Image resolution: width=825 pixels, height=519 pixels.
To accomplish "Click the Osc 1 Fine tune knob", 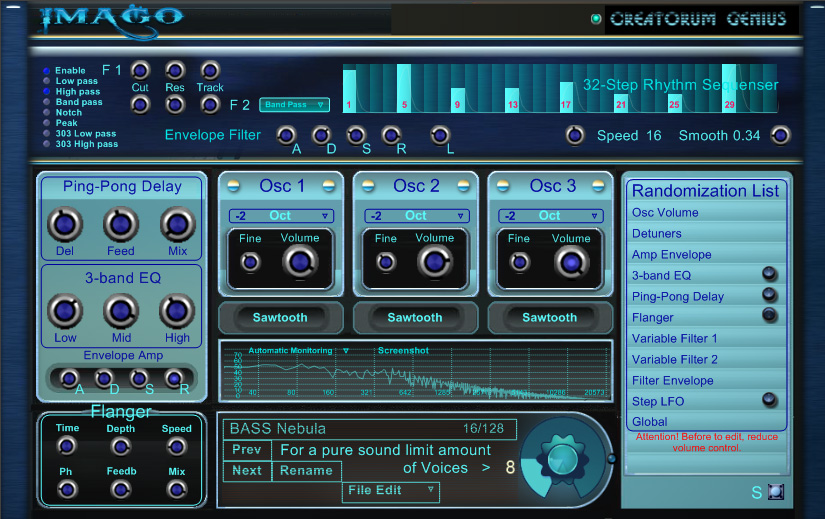I will click(250, 262).
